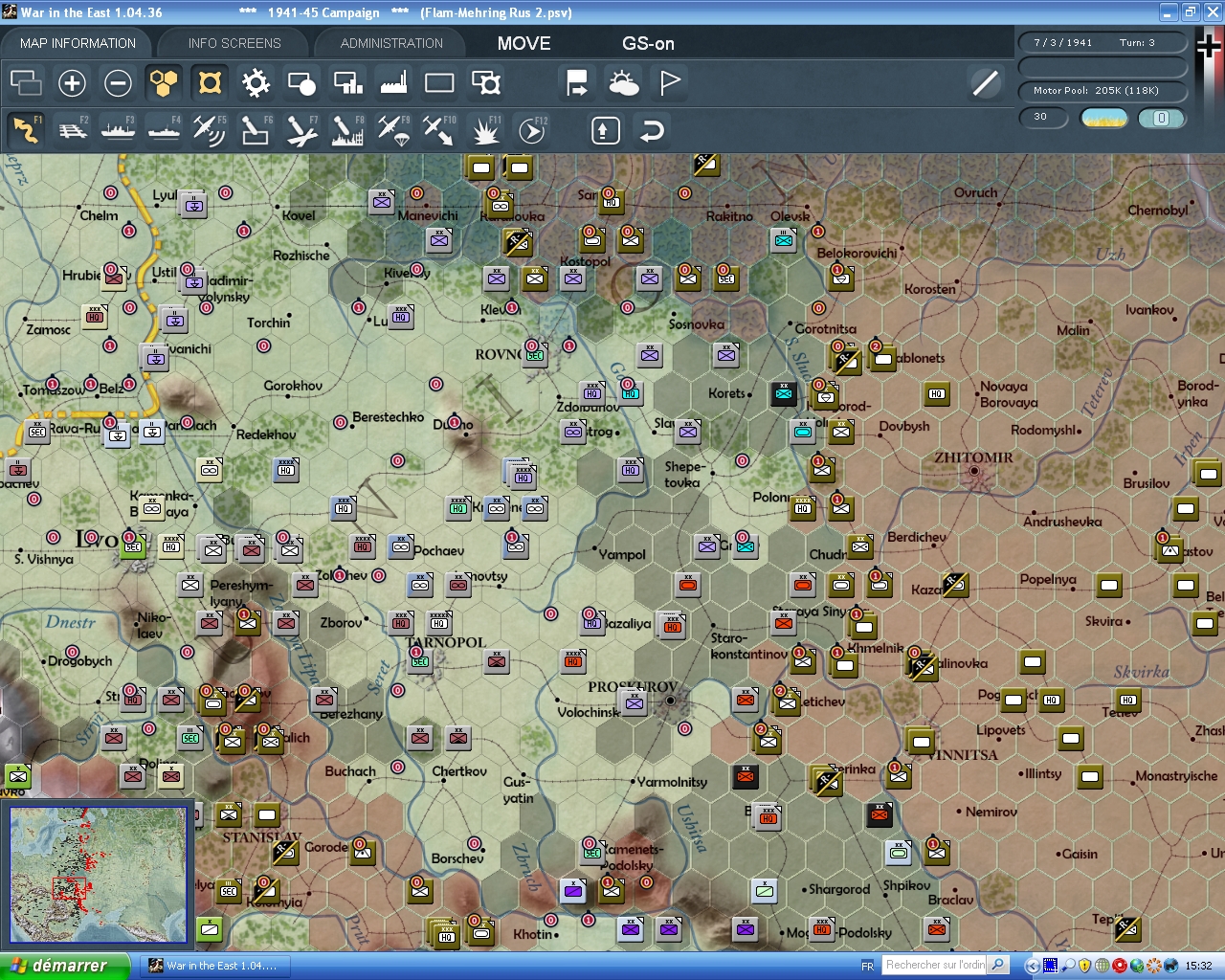This screenshot has height=980, width=1225.
Task: Click the Nemirov town label
Action: point(991,812)
